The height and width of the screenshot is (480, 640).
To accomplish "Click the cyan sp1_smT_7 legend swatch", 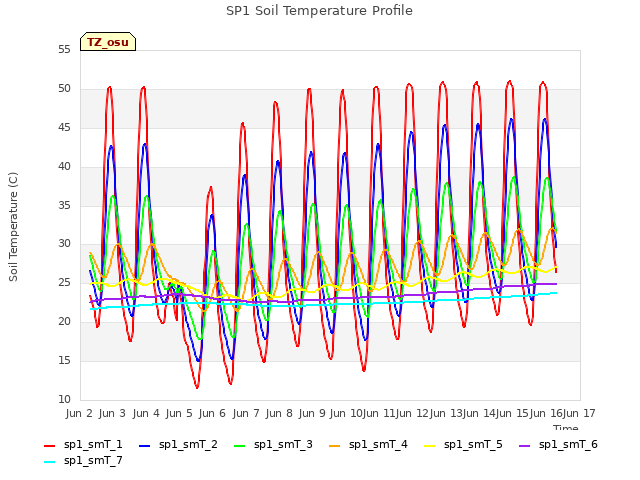I will pyautogui.click(x=49, y=462).
